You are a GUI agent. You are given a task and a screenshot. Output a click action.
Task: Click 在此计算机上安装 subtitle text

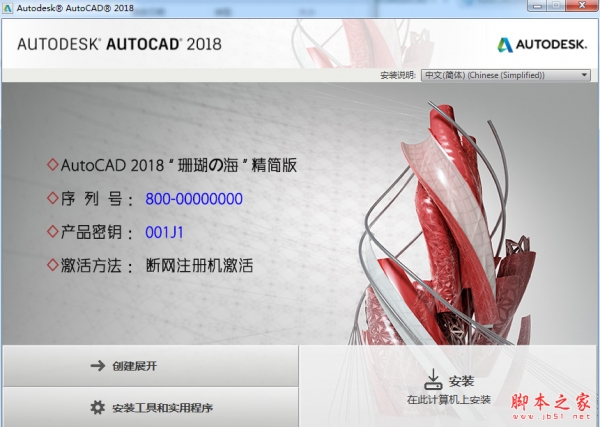pos(448,400)
